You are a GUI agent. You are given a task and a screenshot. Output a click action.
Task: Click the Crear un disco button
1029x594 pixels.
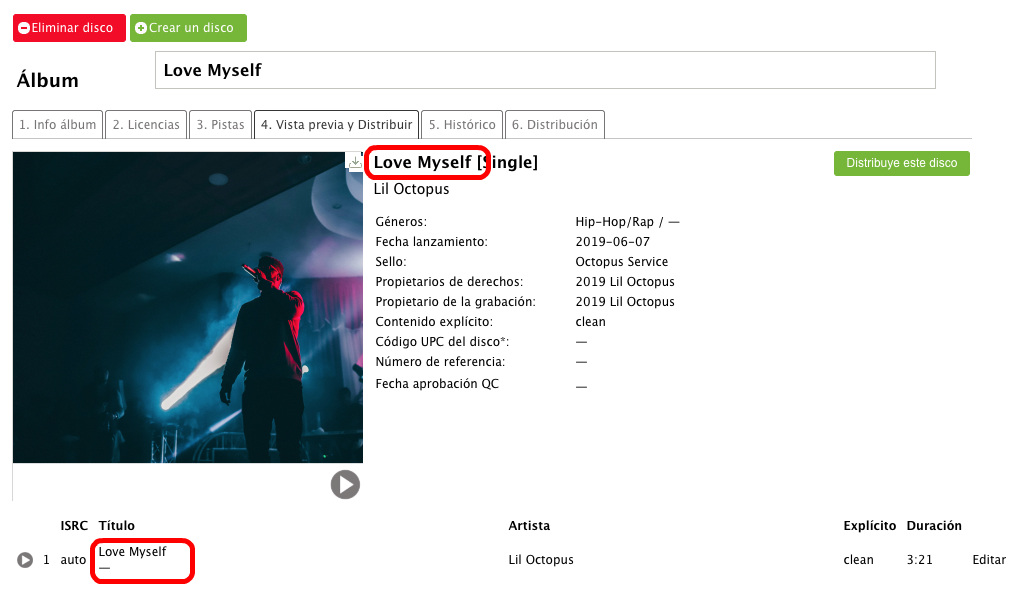pos(188,28)
